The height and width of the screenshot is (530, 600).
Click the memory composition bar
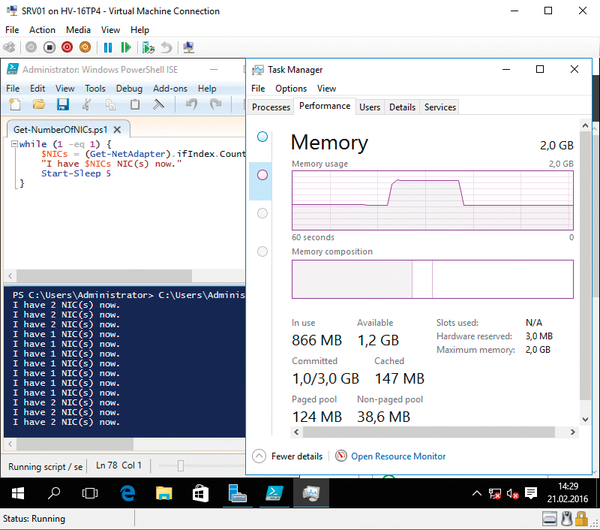click(432, 279)
